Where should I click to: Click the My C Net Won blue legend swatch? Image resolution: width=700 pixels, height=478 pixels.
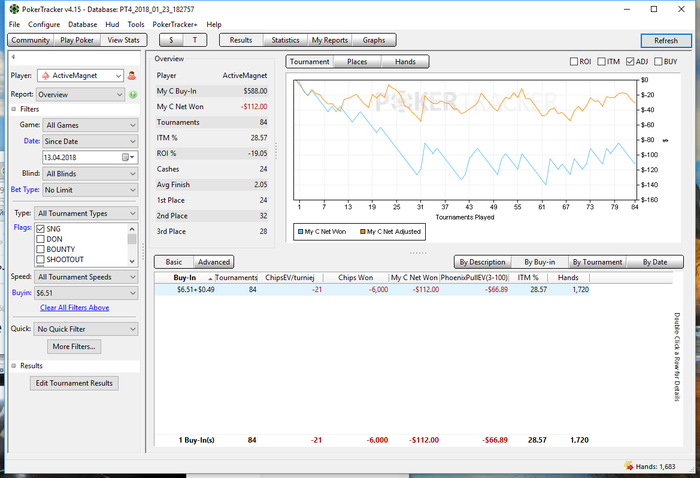point(300,232)
